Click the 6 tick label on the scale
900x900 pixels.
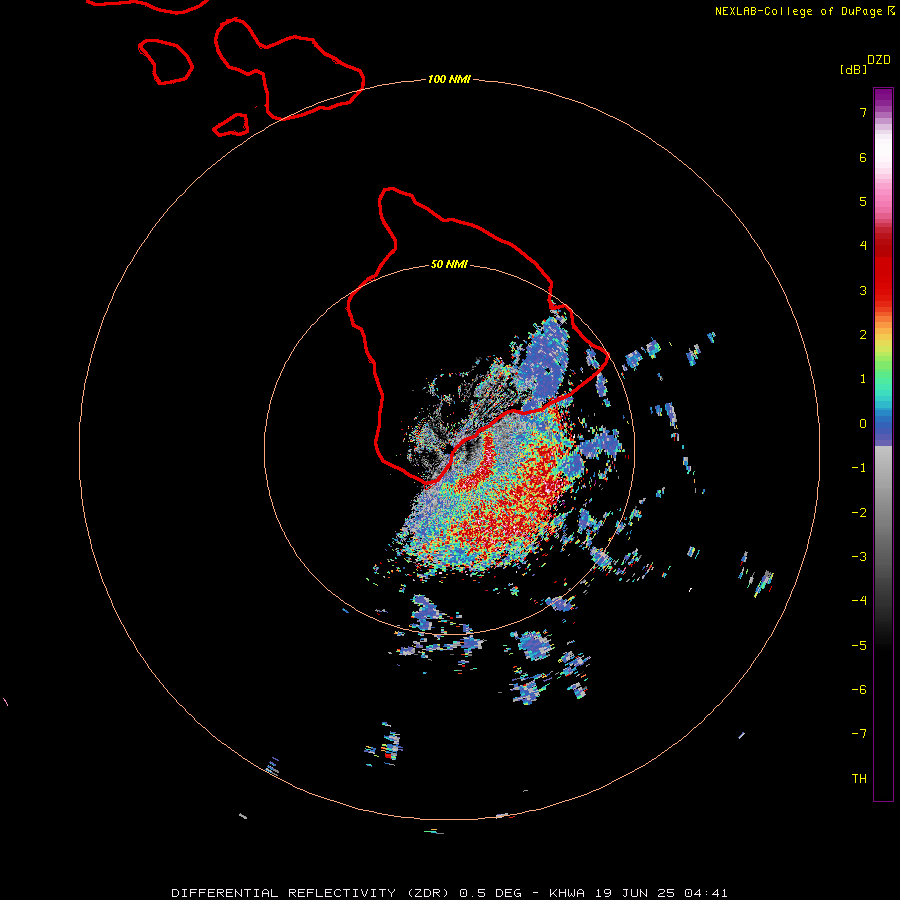coord(863,157)
